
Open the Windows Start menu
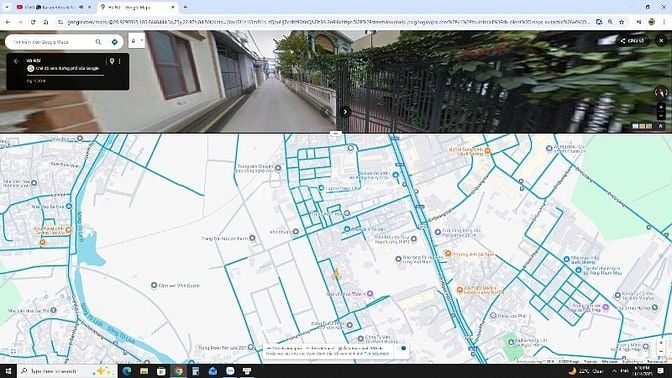pyautogui.click(x=8, y=371)
